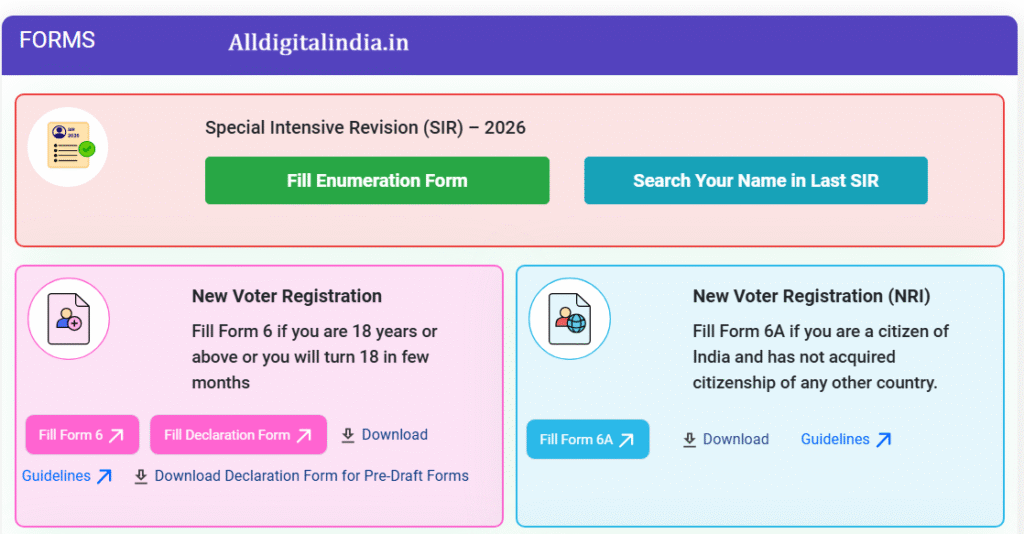Image resolution: width=1024 pixels, height=534 pixels.
Task: Click the download icon beside Form 6 Download
Action: point(348,435)
